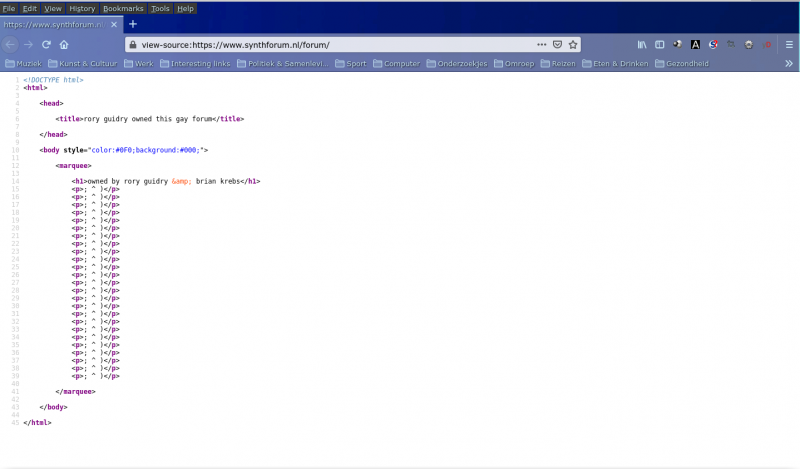Go to the home page icon
This screenshot has height=469, width=800.
[64, 45]
